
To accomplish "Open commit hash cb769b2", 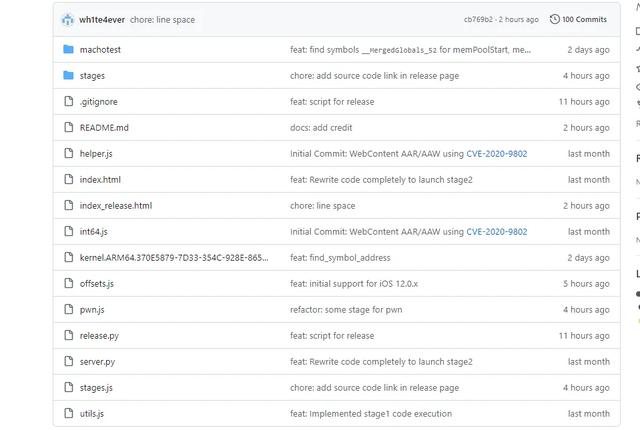I will [x=478, y=19].
